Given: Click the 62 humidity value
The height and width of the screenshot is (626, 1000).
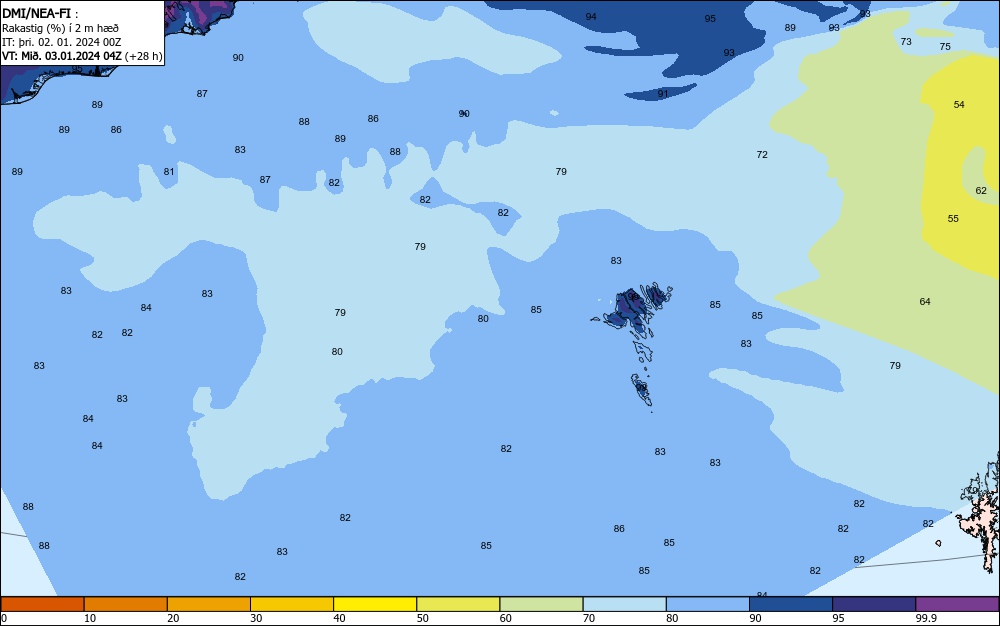Looking at the screenshot, I should [981, 191].
